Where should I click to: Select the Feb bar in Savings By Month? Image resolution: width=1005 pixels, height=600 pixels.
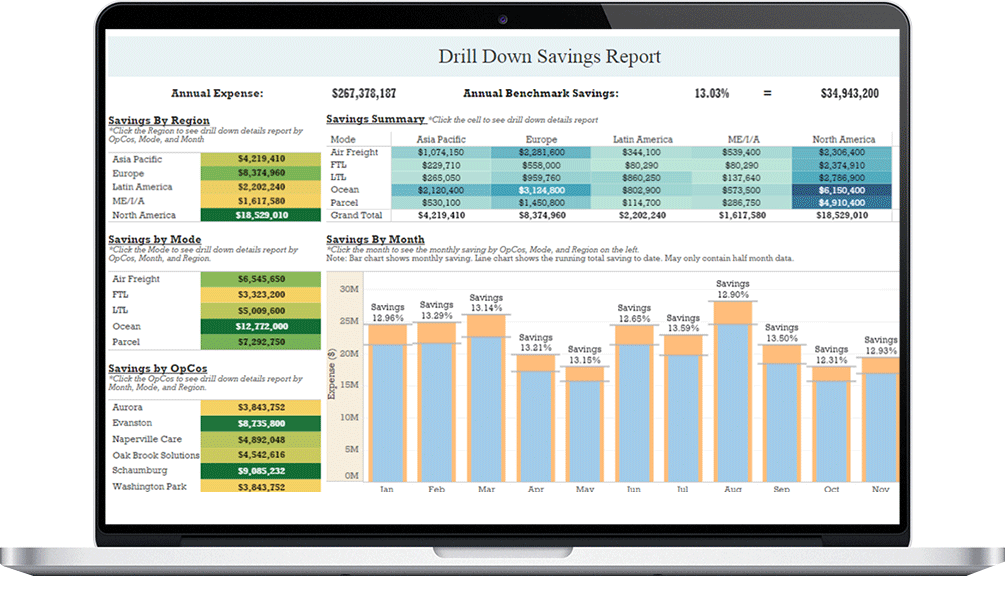436,403
